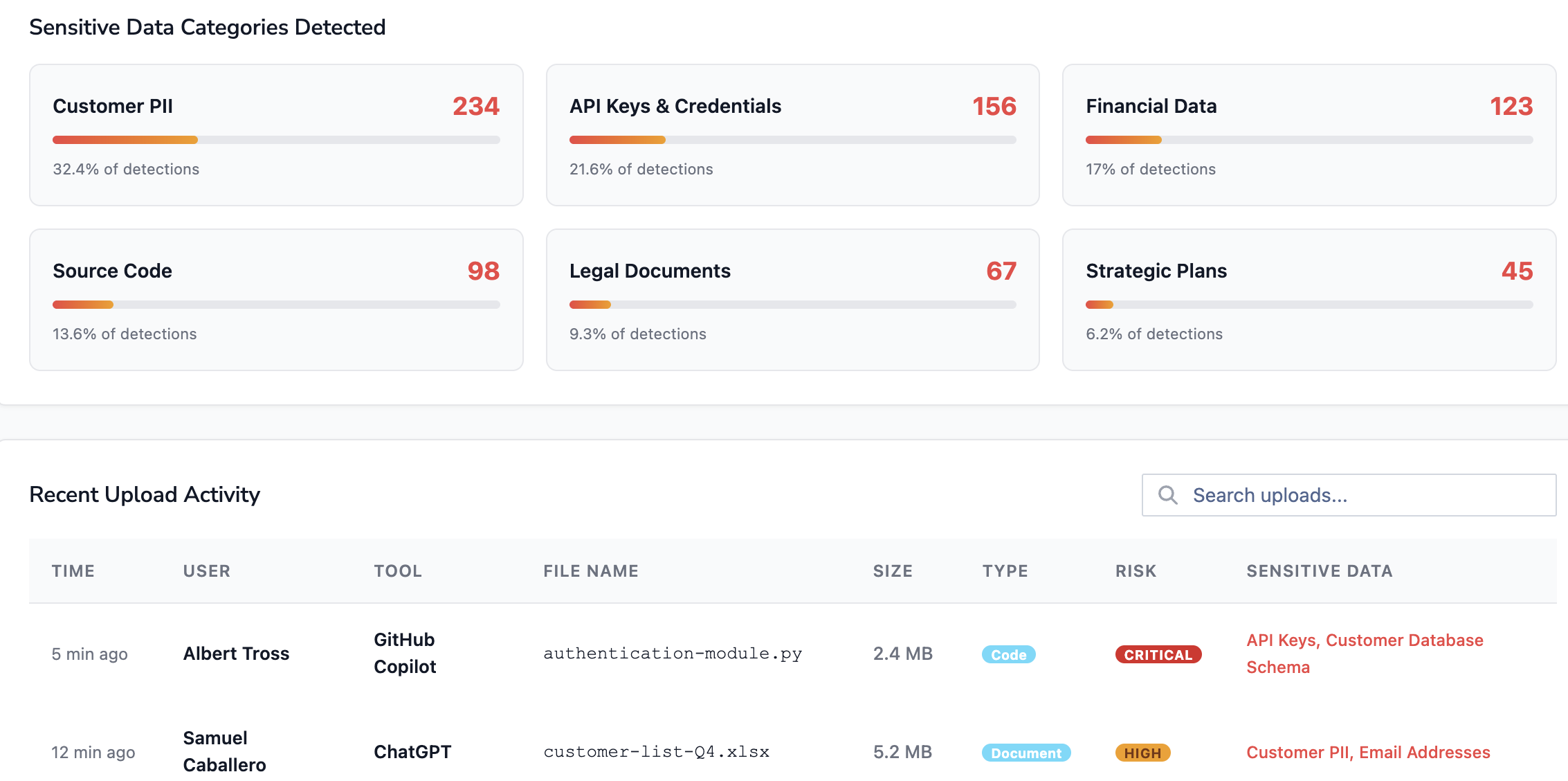Open customer-list-Q4.xlsx file entry
Screen dimensions: 1568x781
coord(656,752)
